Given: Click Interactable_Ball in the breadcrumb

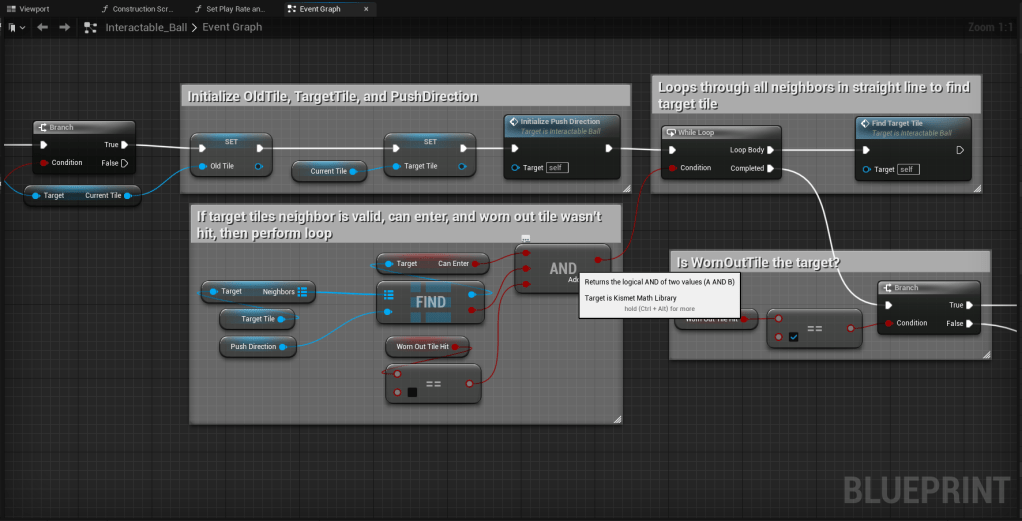Looking at the screenshot, I should tap(146, 27).
